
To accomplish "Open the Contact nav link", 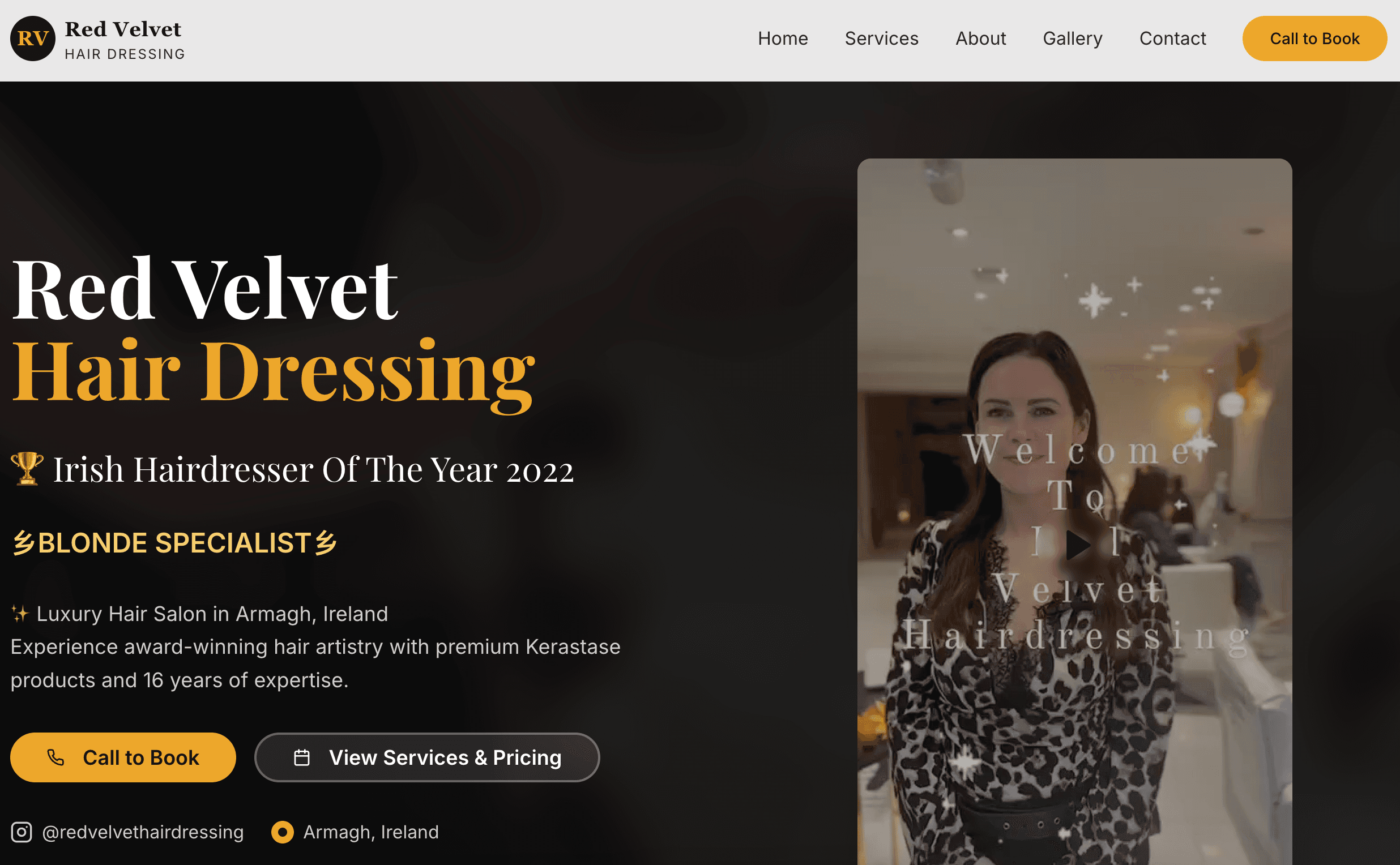I will (1172, 38).
